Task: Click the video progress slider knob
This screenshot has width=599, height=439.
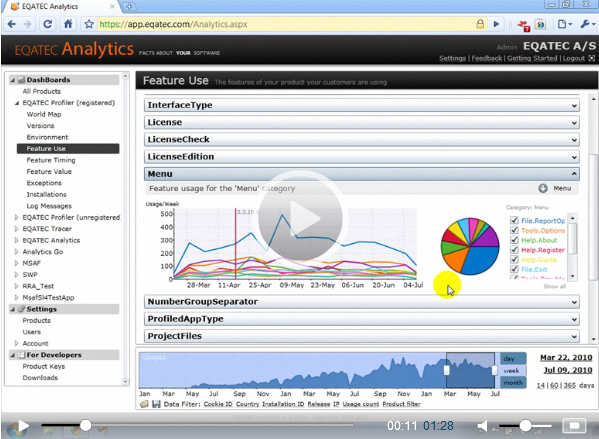Action: tap(86, 425)
